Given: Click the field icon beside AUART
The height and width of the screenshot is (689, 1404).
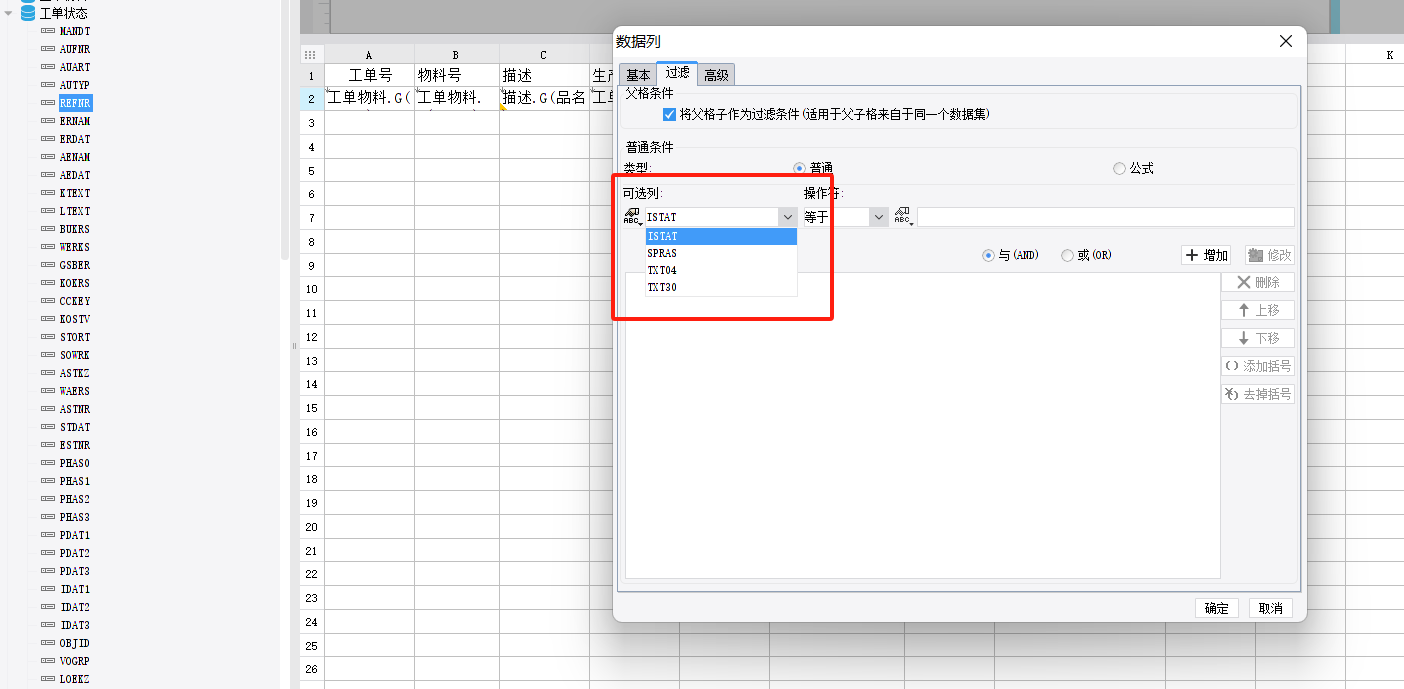Looking at the screenshot, I should coord(48,67).
